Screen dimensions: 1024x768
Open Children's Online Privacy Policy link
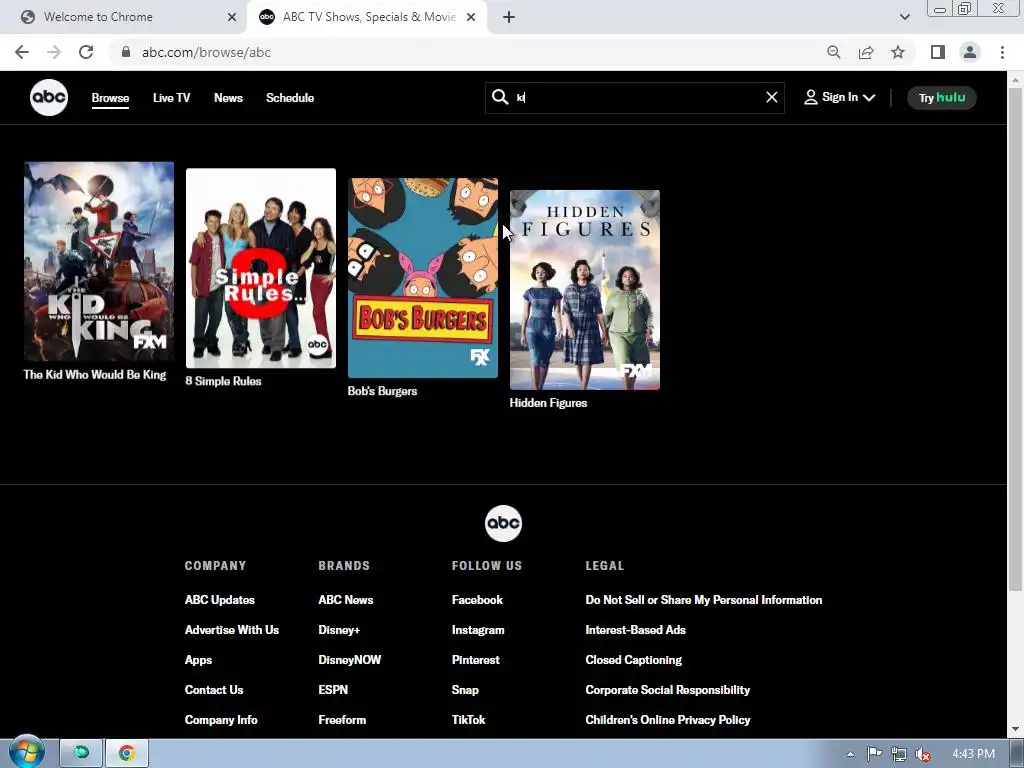[668, 720]
